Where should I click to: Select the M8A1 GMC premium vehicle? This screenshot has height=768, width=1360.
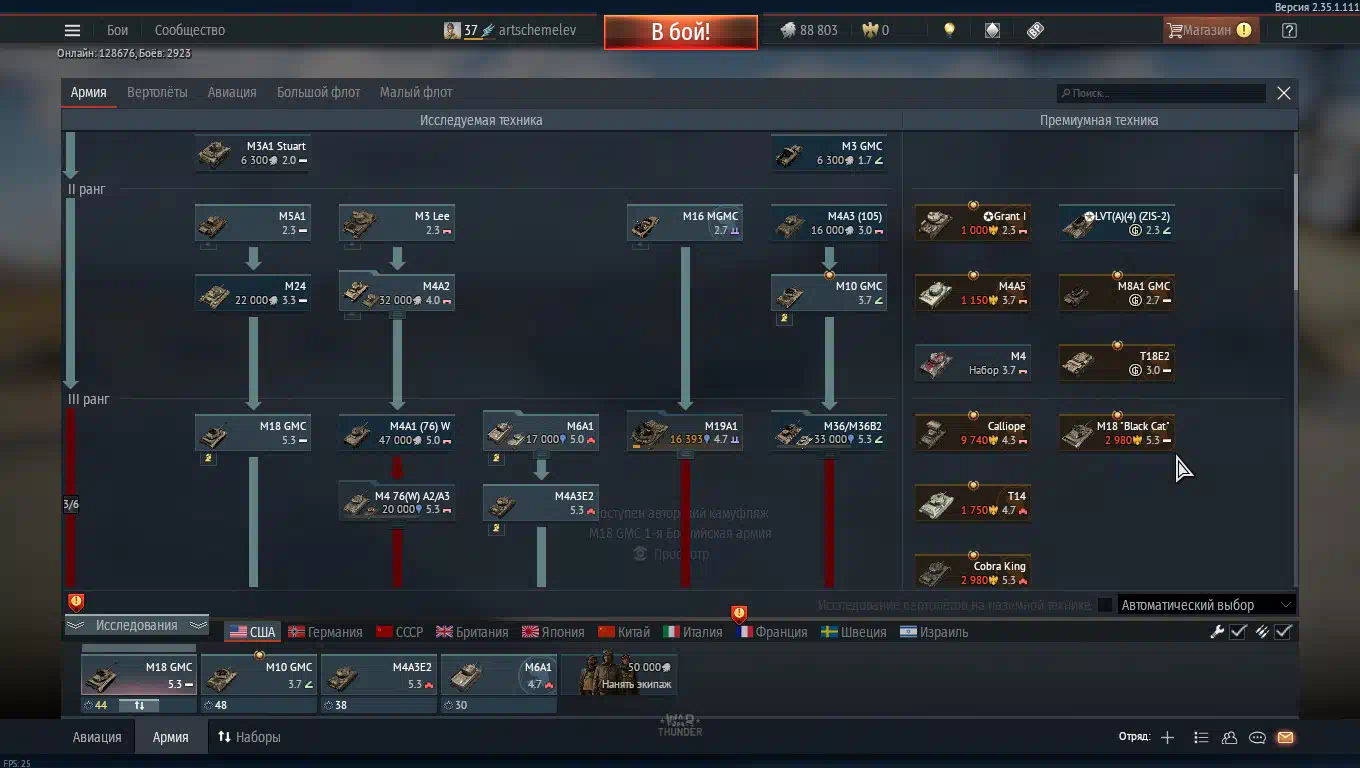[1117, 293]
